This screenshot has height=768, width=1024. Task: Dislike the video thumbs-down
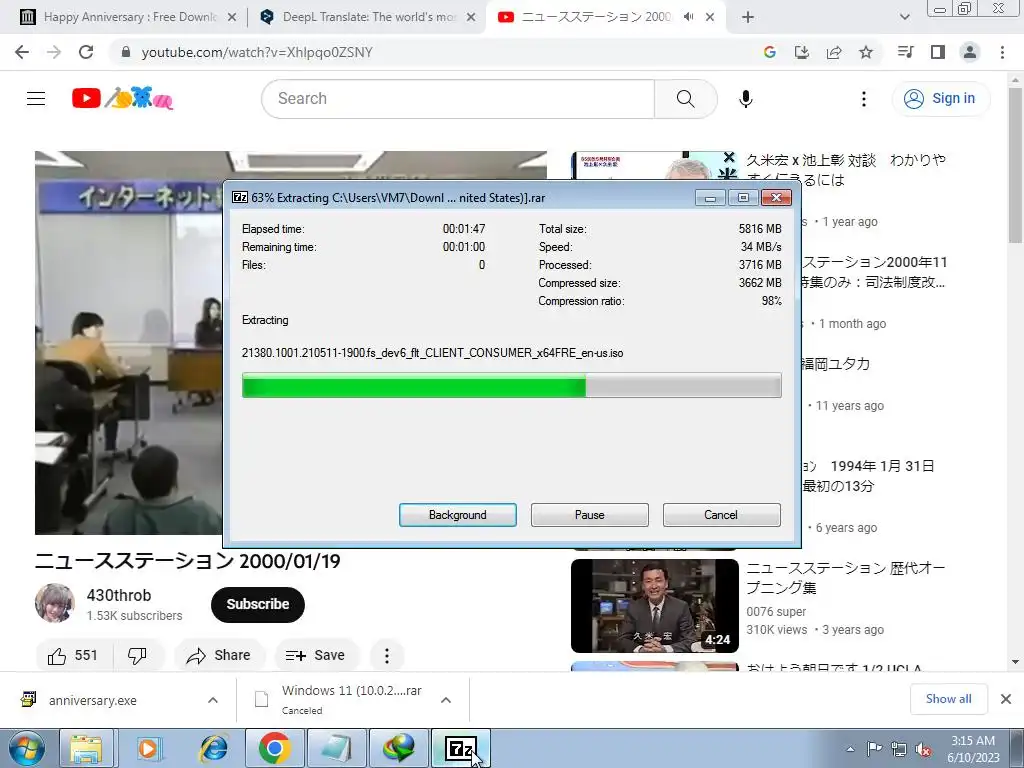tap(137, 656)
